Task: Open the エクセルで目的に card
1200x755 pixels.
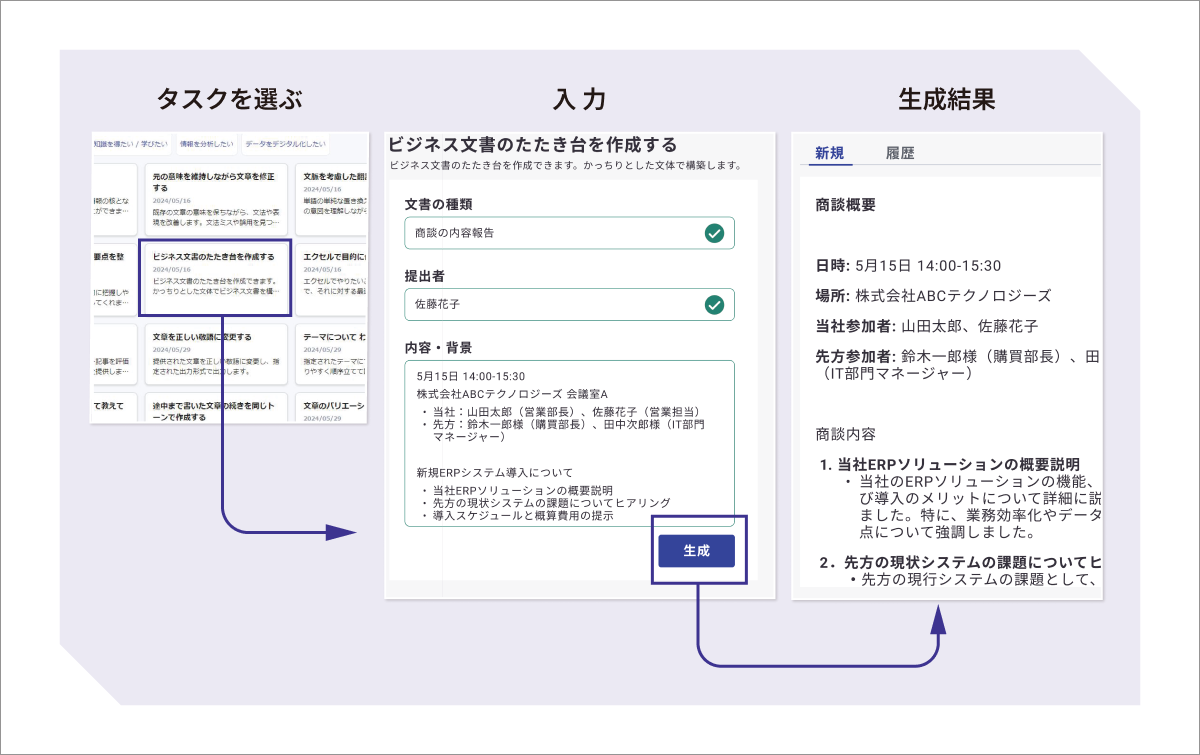Action: coord(332,276)
